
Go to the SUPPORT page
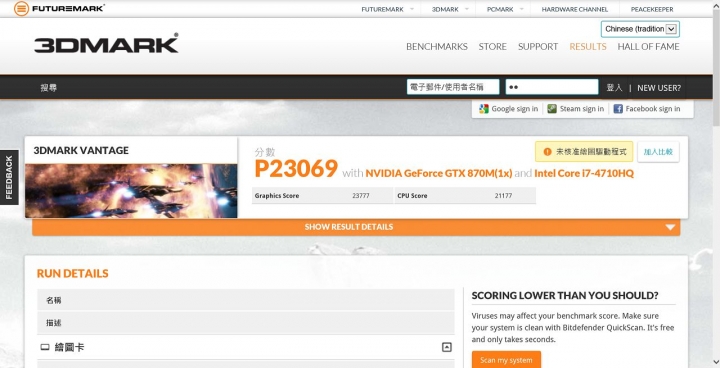(538, 46)
